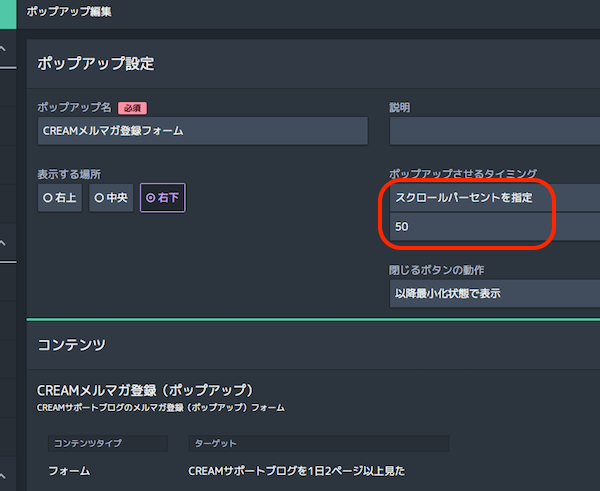This screenshot has height=491, width=600.
Task: Click the scroll percent field showing 50
Action: pos(495,227)
